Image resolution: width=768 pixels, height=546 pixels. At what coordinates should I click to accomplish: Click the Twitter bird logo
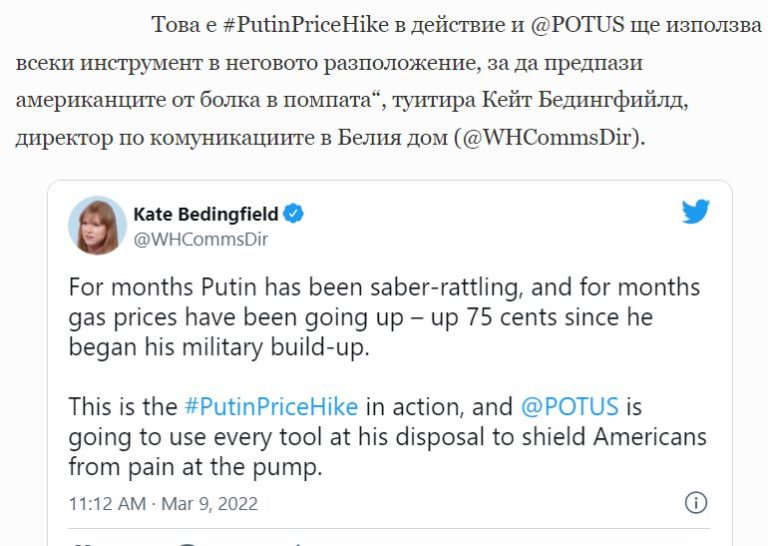coord(696,211)
